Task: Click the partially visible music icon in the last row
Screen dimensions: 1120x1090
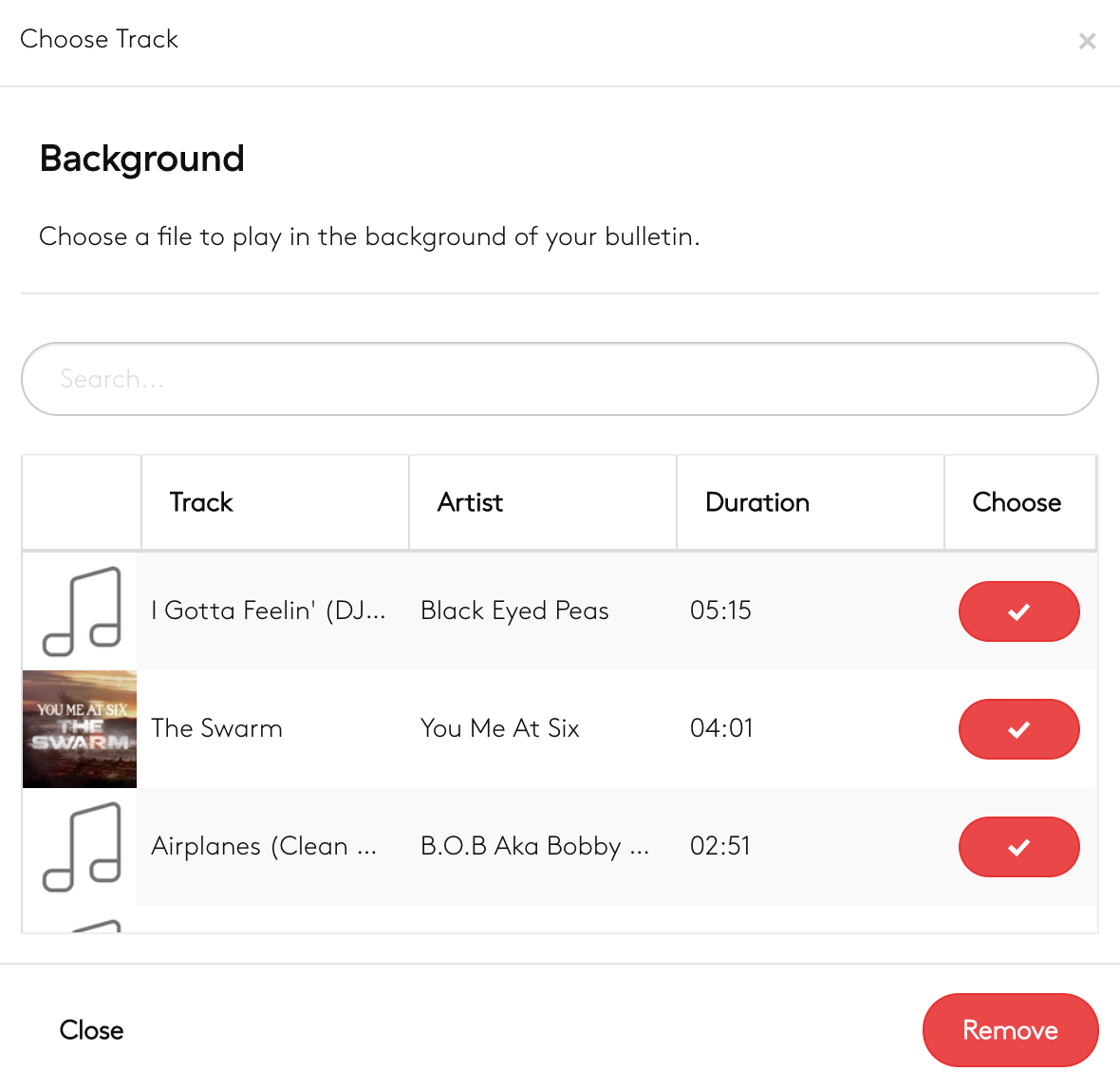Action: (95, 925)
